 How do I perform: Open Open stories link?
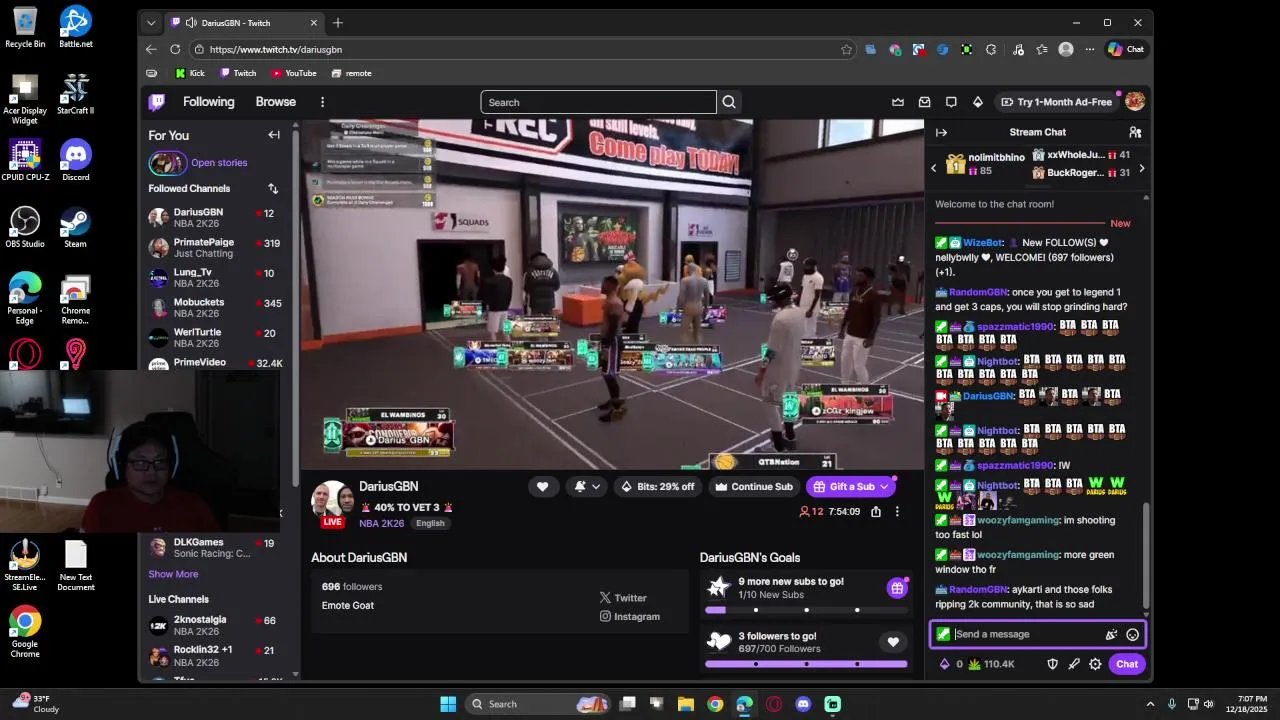tap(219, 162)
